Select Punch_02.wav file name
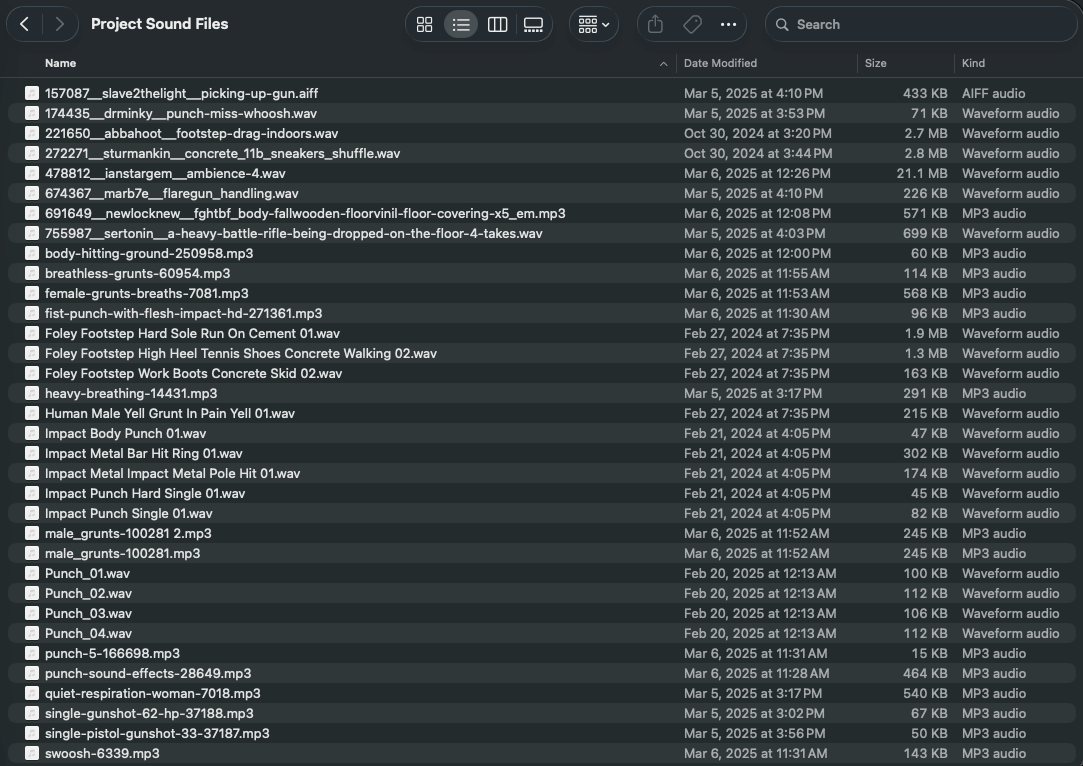Image resolution: width=1083 pixels, height=766 pixels. pyautogui.click(x=88, y=593)
